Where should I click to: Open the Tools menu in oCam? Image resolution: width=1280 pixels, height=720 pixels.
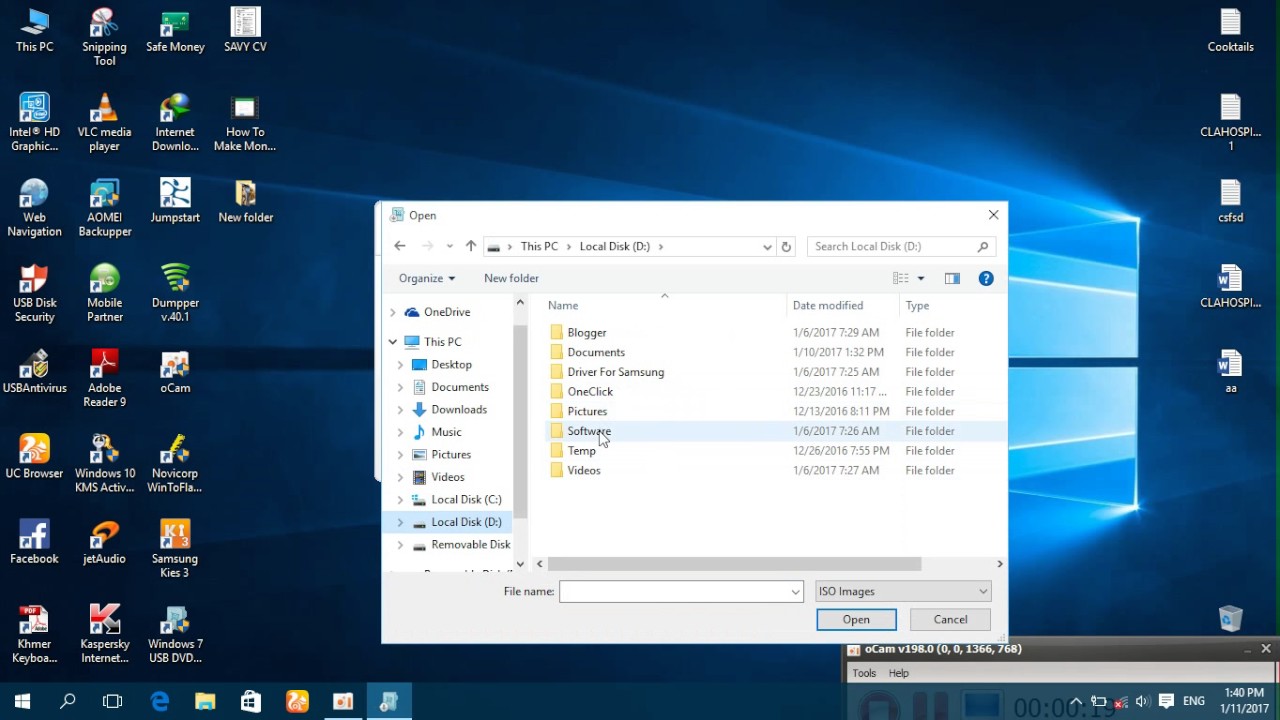tap(864, 673)
